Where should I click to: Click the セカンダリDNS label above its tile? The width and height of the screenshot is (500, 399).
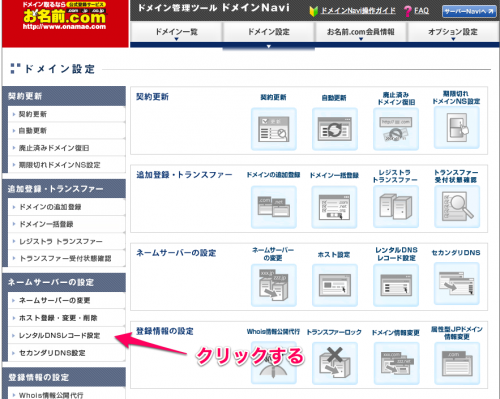pos(456,253)
